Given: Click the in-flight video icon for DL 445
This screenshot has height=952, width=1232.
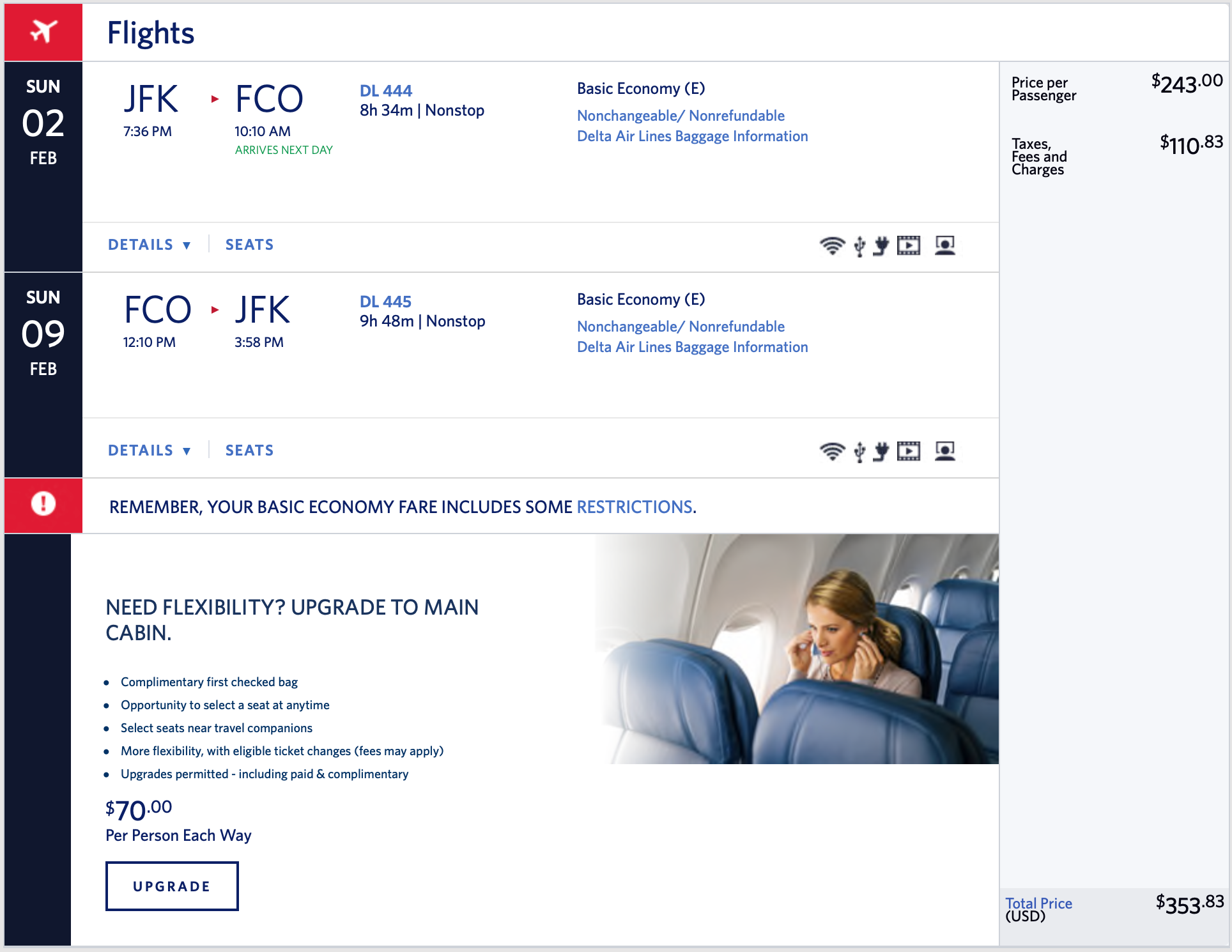Looking at the screenshot, I should click(x=909, y=451).
